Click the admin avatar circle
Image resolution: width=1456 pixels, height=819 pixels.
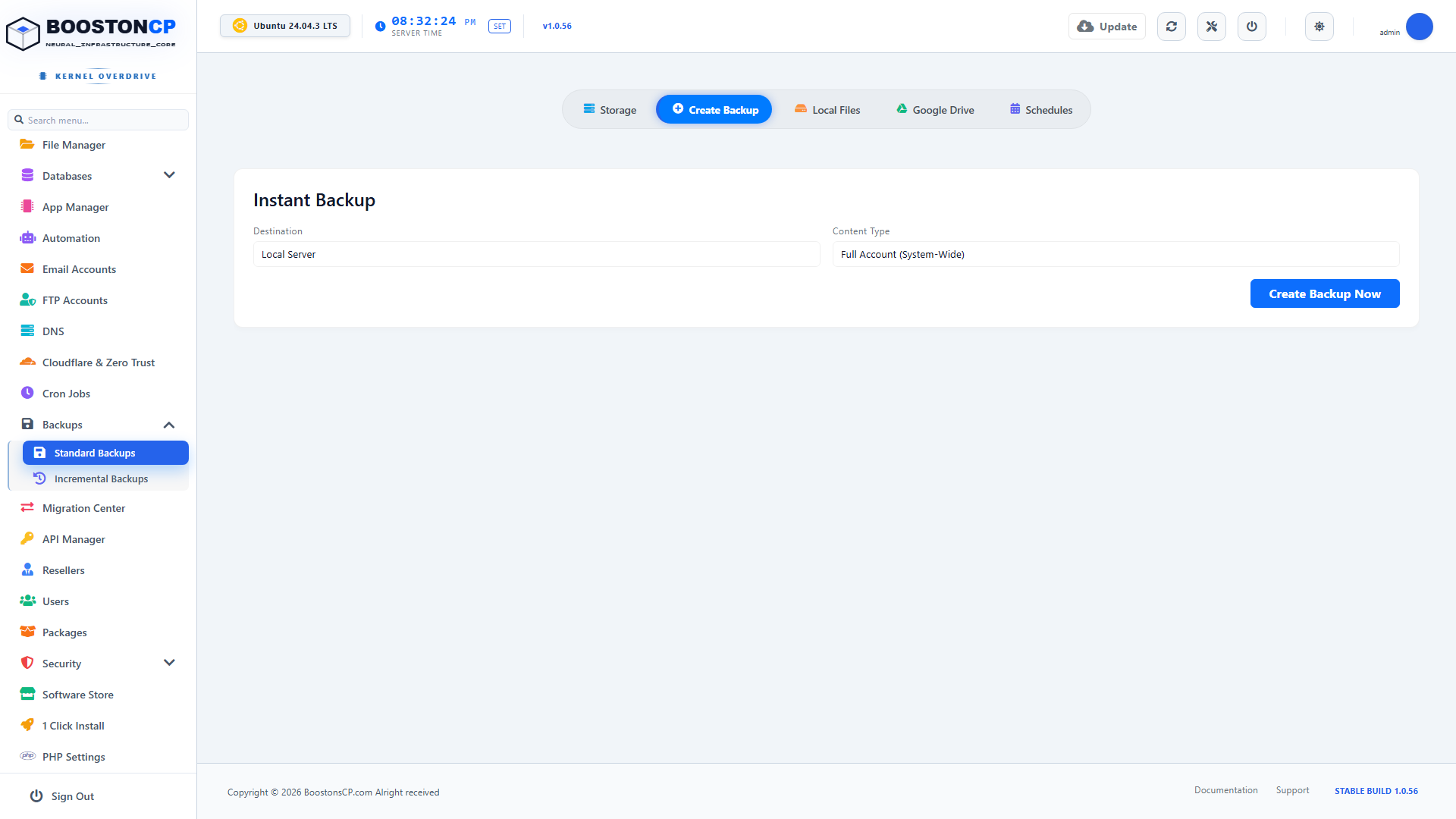click(x=1420, y=27)
